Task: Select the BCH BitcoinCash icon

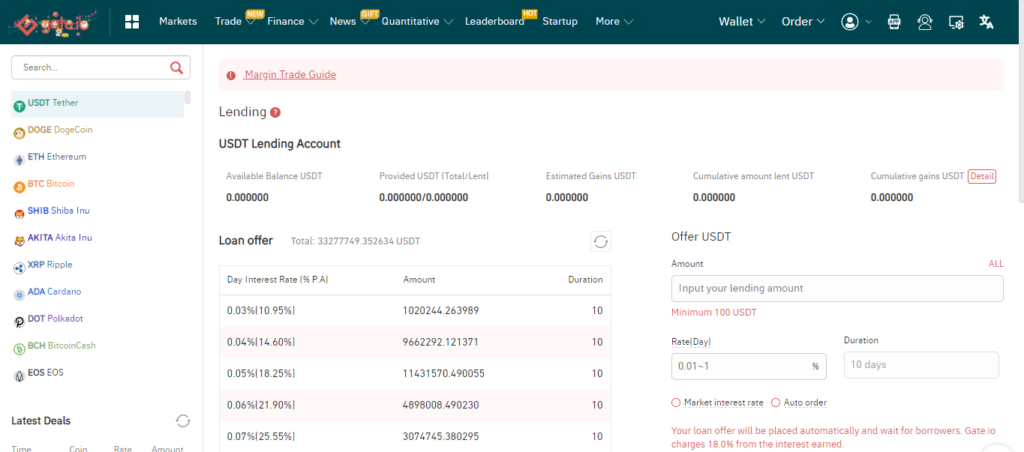Action: (x=20, y=349)
